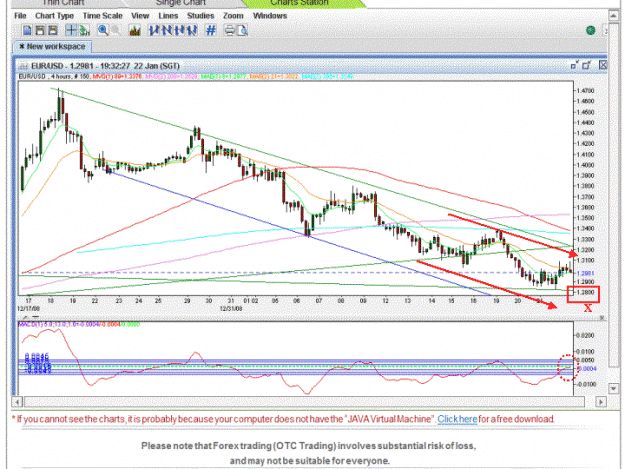Toggle the crosshair cursor tool
This screenshot has width=625, height=469.
71,31
